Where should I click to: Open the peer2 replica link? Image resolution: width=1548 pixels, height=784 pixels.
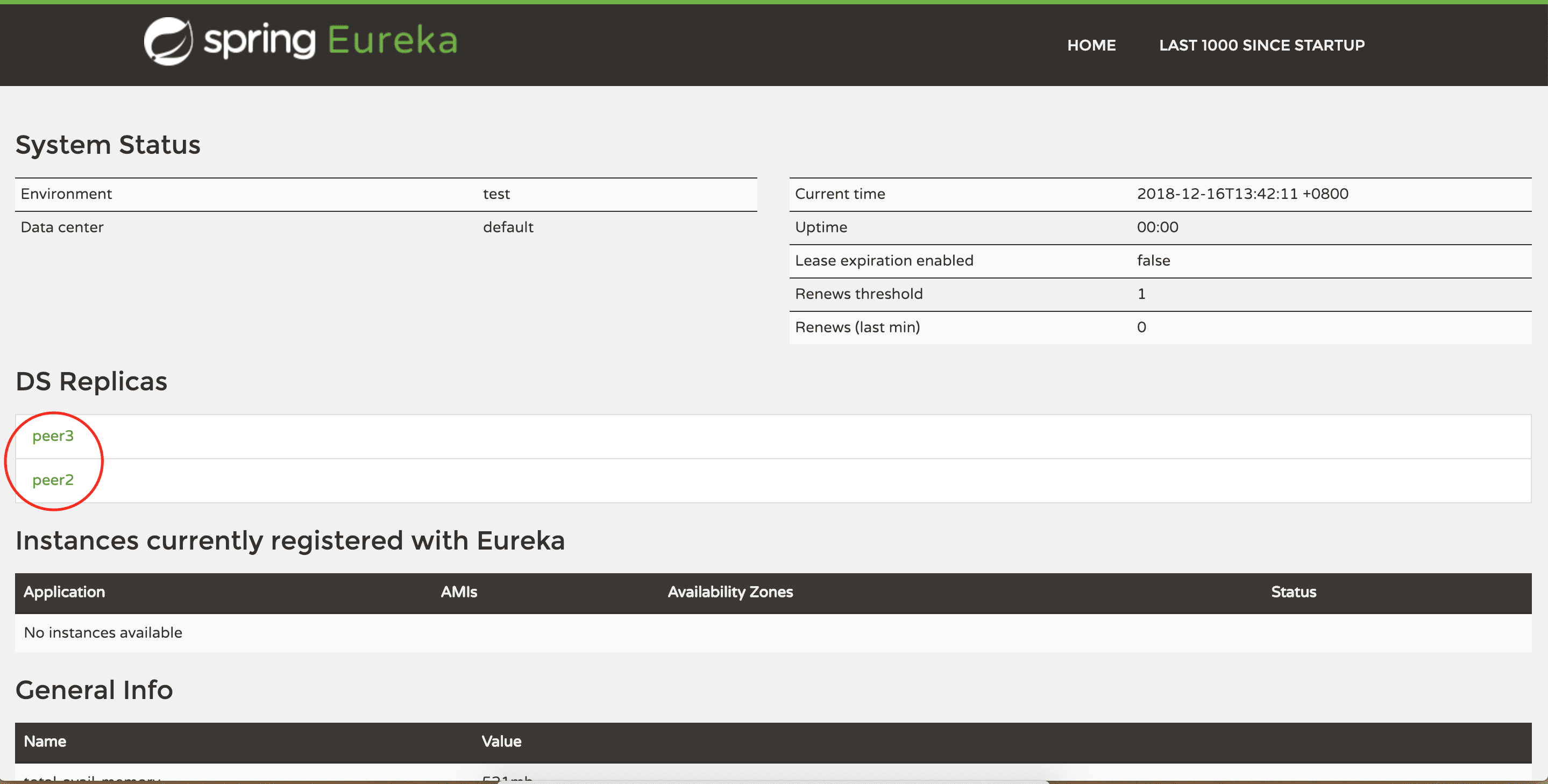click(53, 480)
